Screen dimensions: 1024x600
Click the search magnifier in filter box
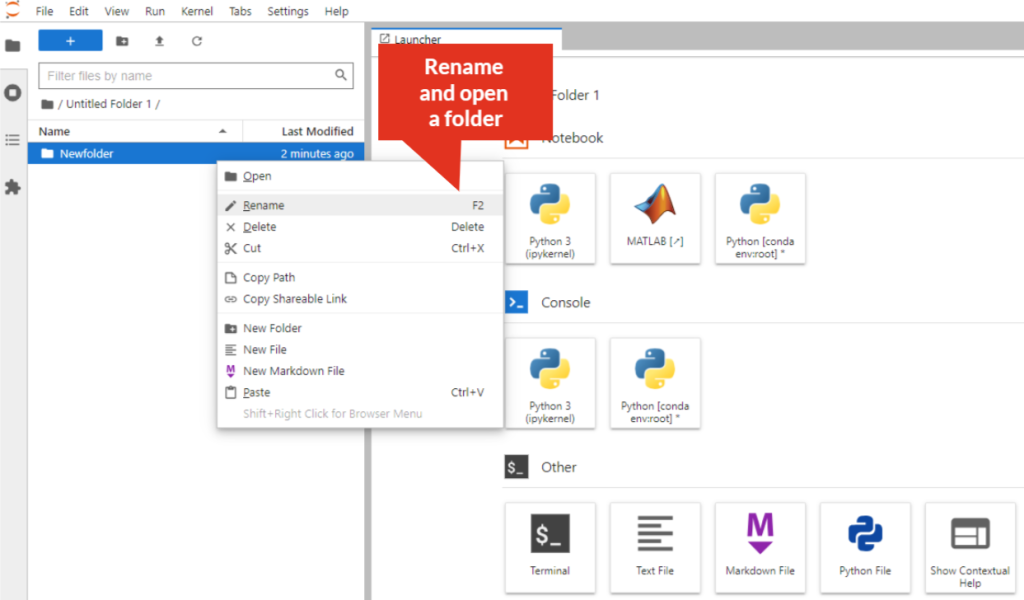(341, 75)
